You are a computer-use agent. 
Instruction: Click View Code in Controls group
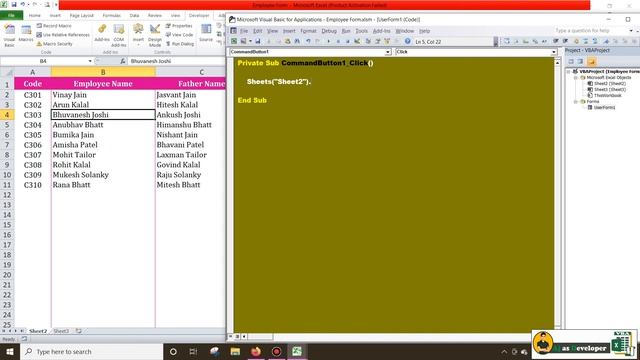click(x=179, y=35)
